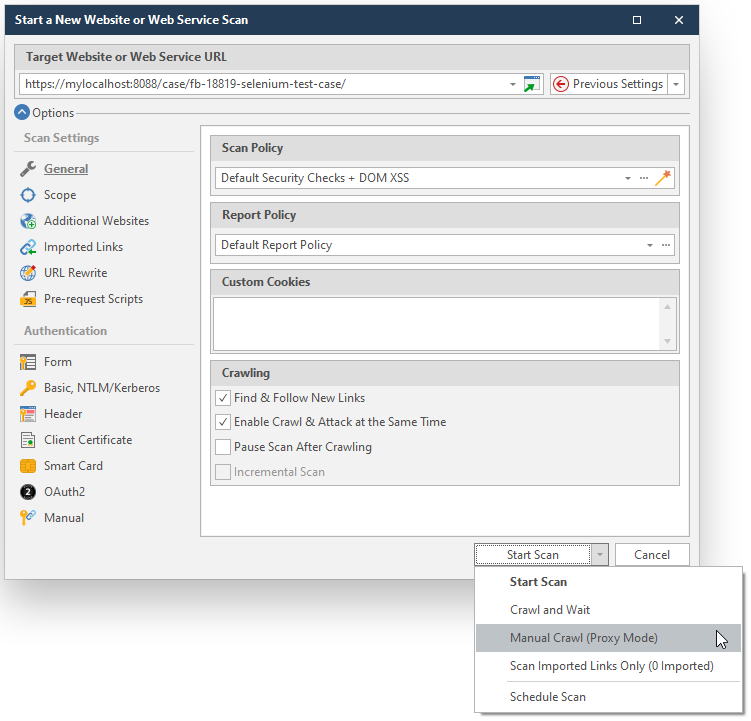Click the open-URL-in-browser icon beside the URL field
This screenshot has height=721, width=751.
(x=532, y=84)
